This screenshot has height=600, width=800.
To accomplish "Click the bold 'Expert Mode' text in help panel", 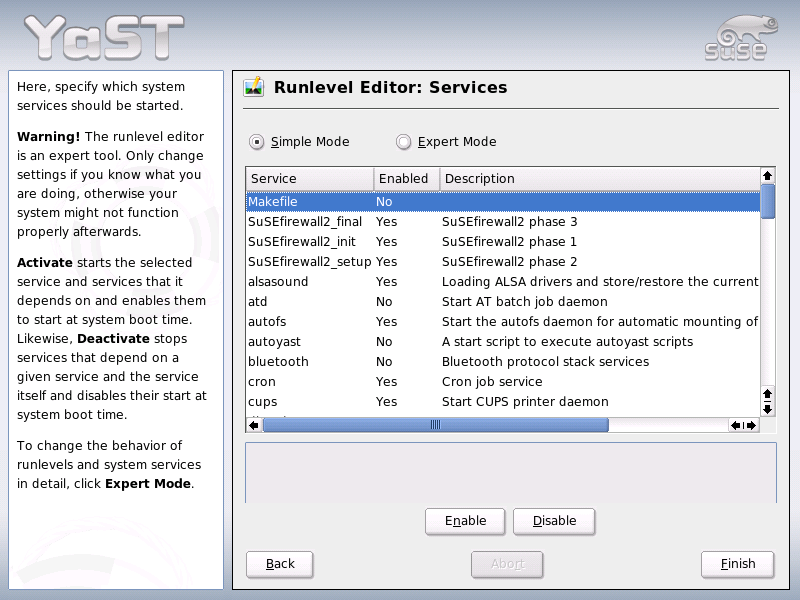I will coord(148,483).
